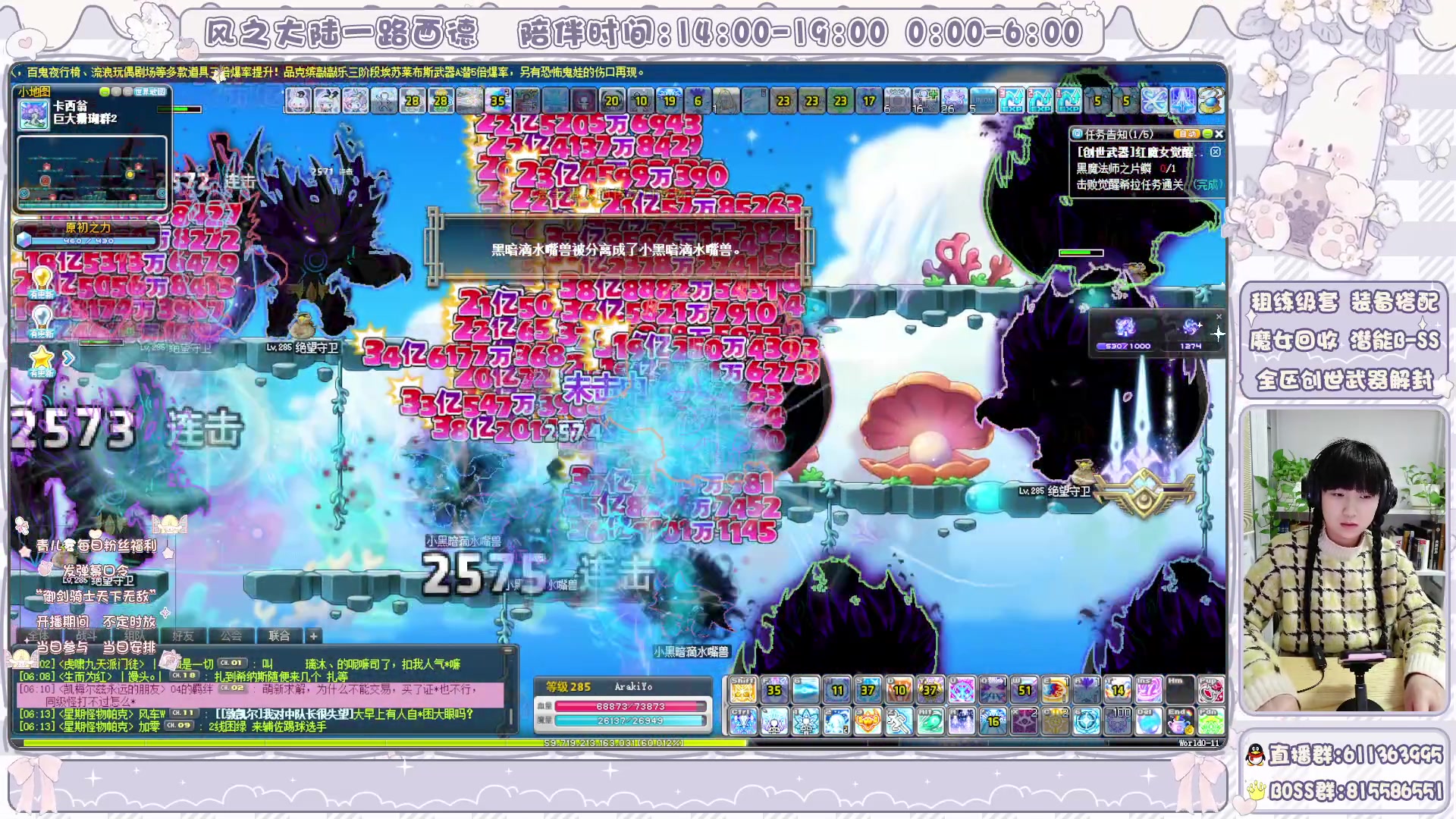This screenshot has width=1456, height=819.
Task: Activate the Del-key blue orb skill
Action: point(1149,722)
